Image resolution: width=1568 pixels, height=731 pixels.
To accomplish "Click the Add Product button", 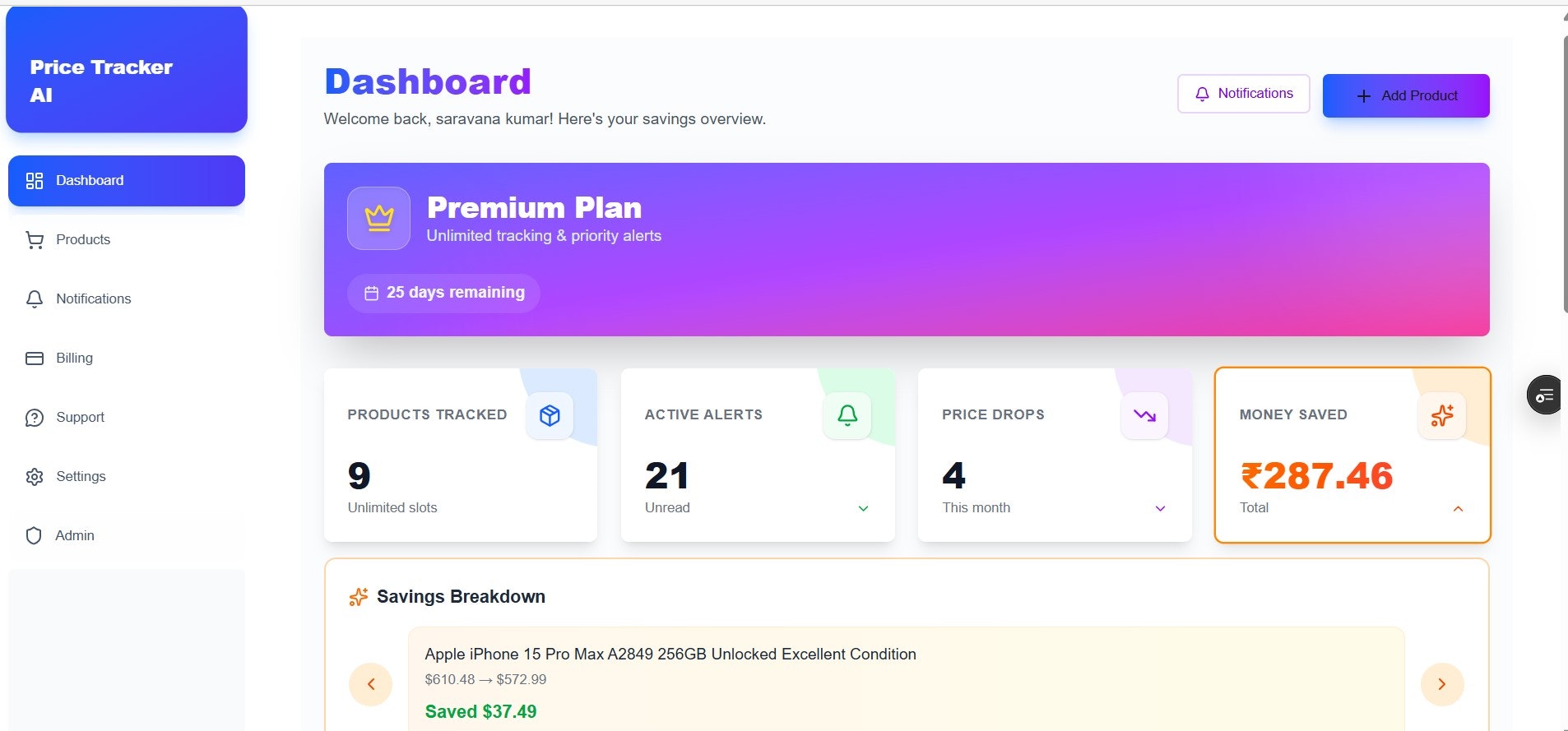I will click(1405, 95).
